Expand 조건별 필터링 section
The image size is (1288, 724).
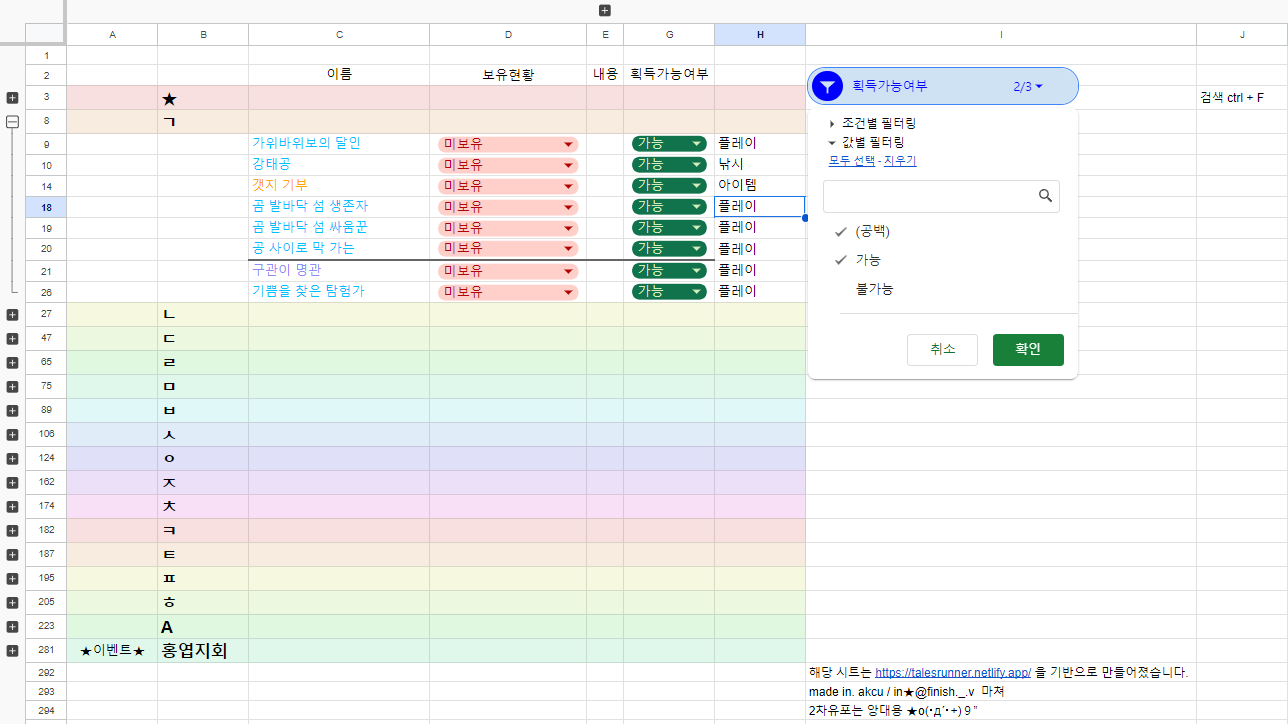pyautogui.click(x=872, y=123)
